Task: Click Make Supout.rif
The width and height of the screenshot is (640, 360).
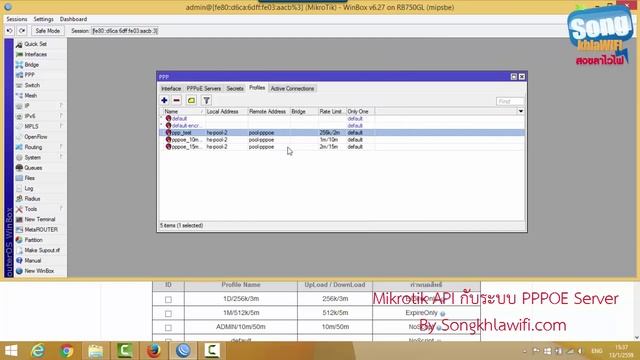Action: click(x=42, y=250)
